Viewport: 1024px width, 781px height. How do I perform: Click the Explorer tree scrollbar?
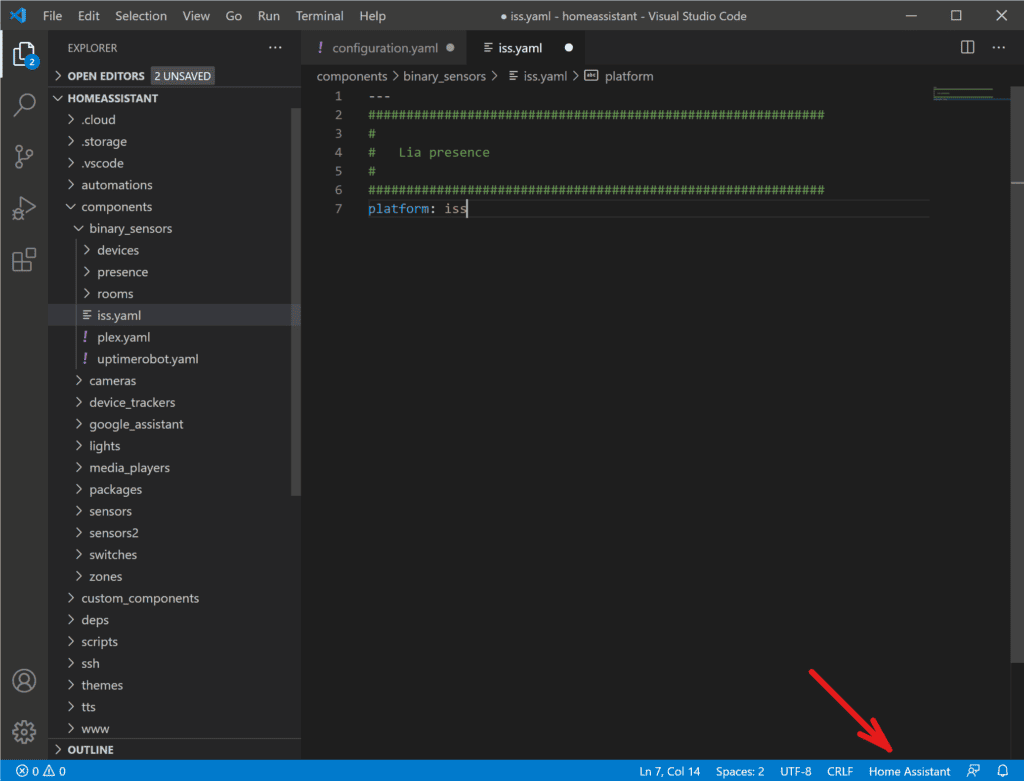(296, 302)
